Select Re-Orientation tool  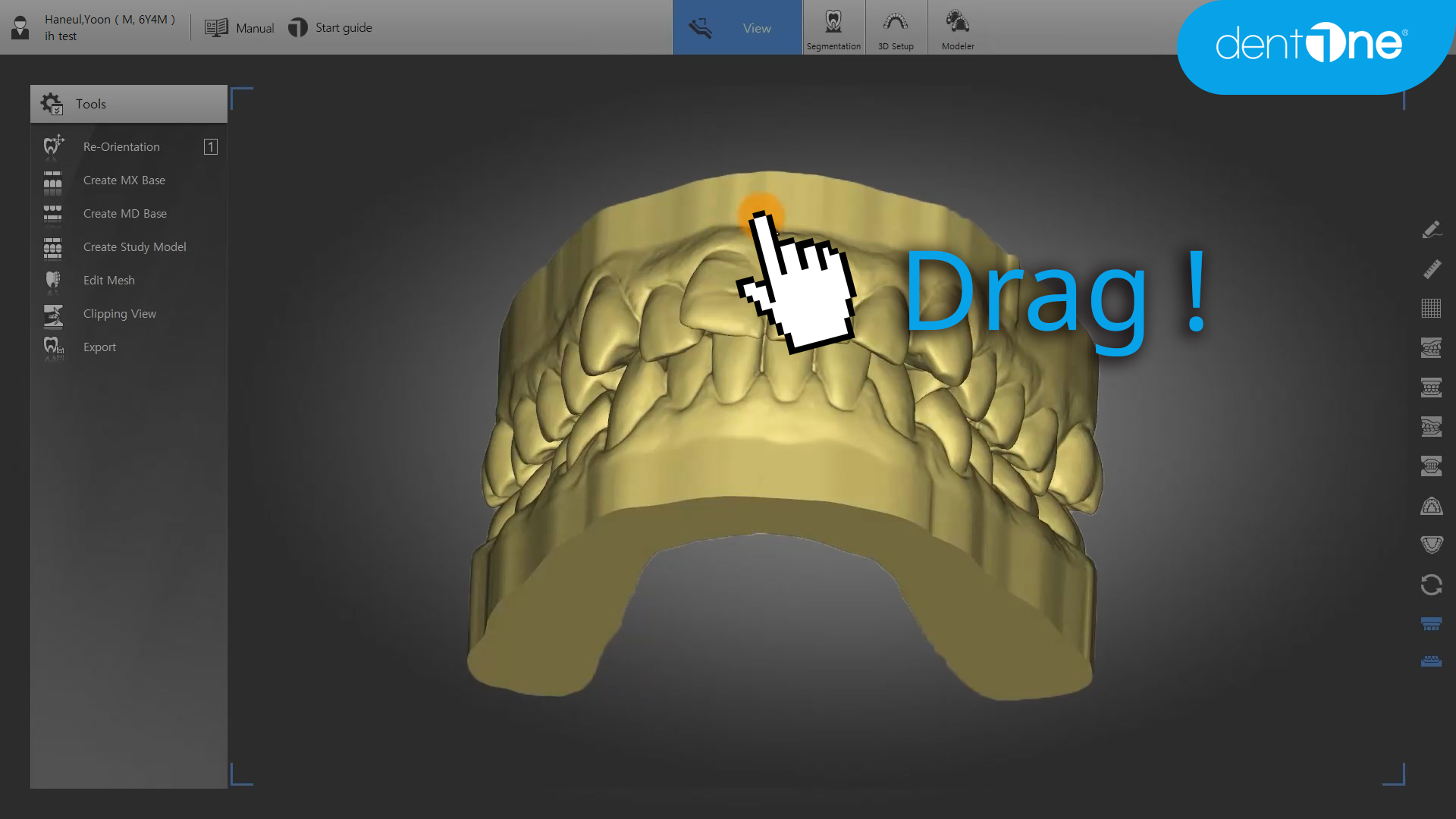click(121, 147)
